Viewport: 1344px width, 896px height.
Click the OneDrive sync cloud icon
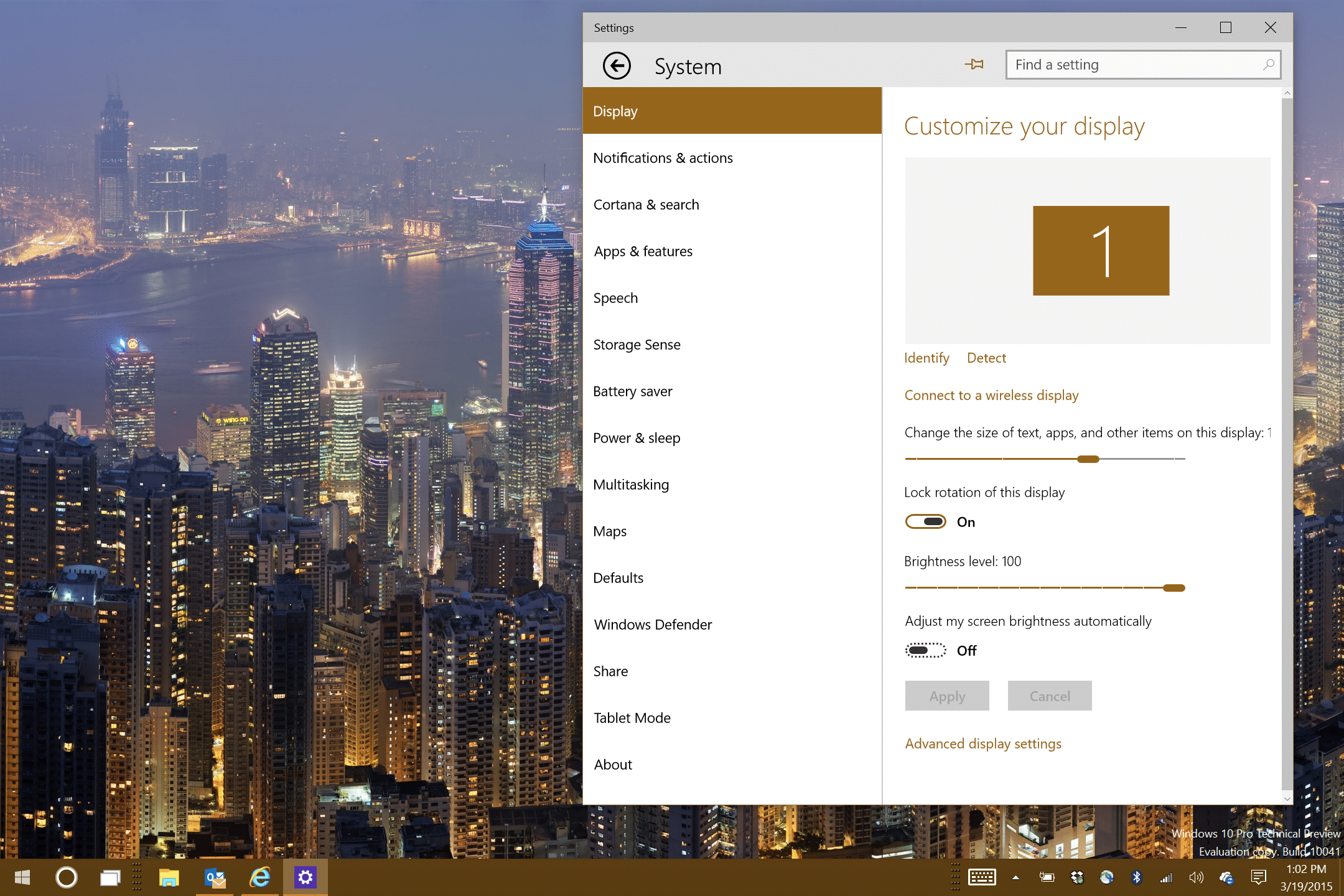tap(1226, 877)
